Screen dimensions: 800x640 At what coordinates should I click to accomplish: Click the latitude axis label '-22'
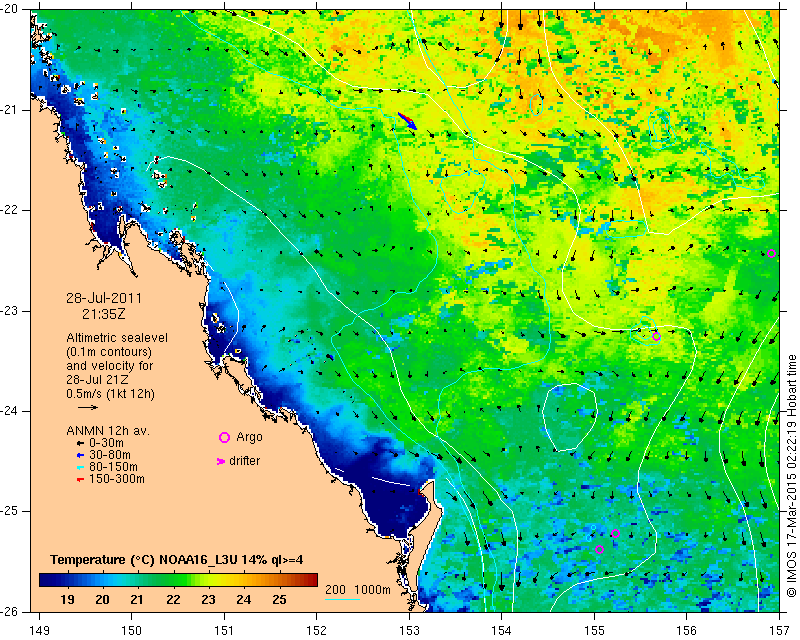tap(10, 210)
